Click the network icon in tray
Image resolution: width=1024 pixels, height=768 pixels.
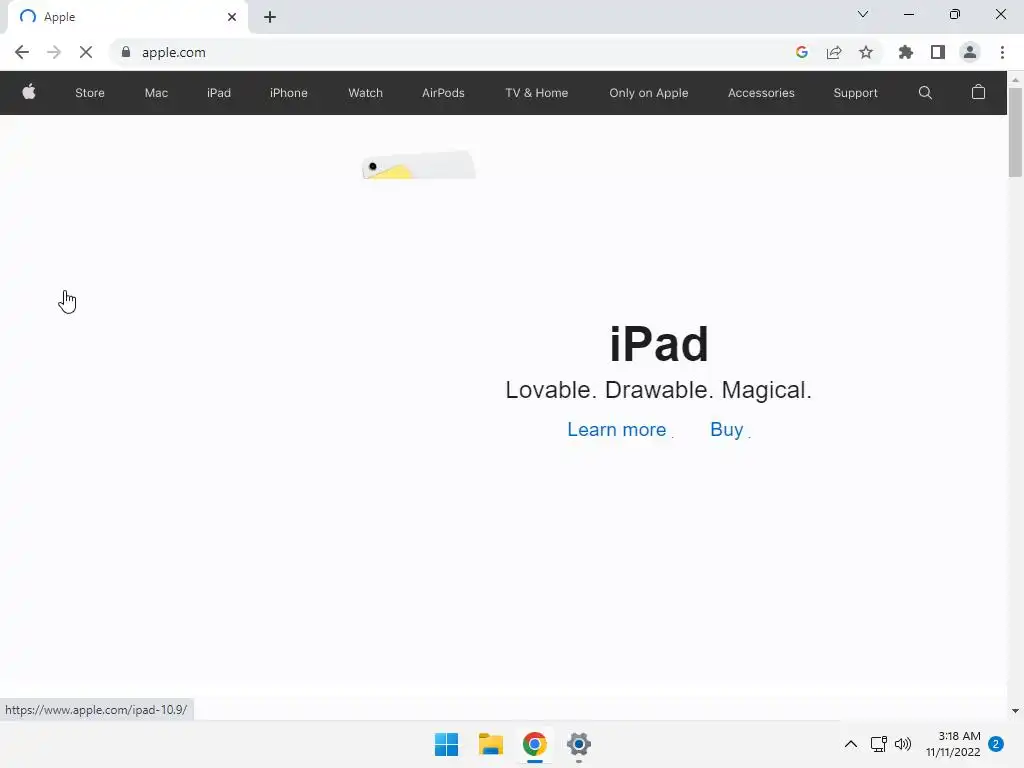point(878,744)
